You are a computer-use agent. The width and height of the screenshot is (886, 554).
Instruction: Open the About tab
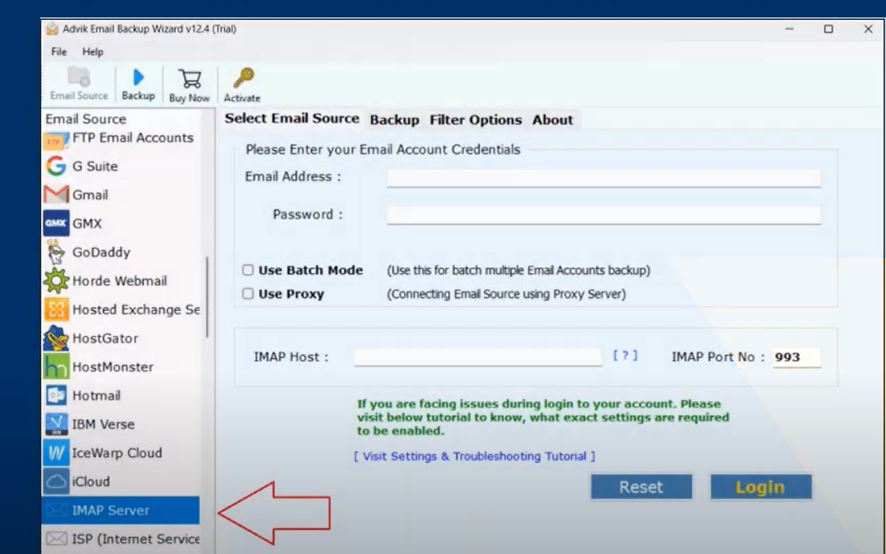[x=552, y=120]
